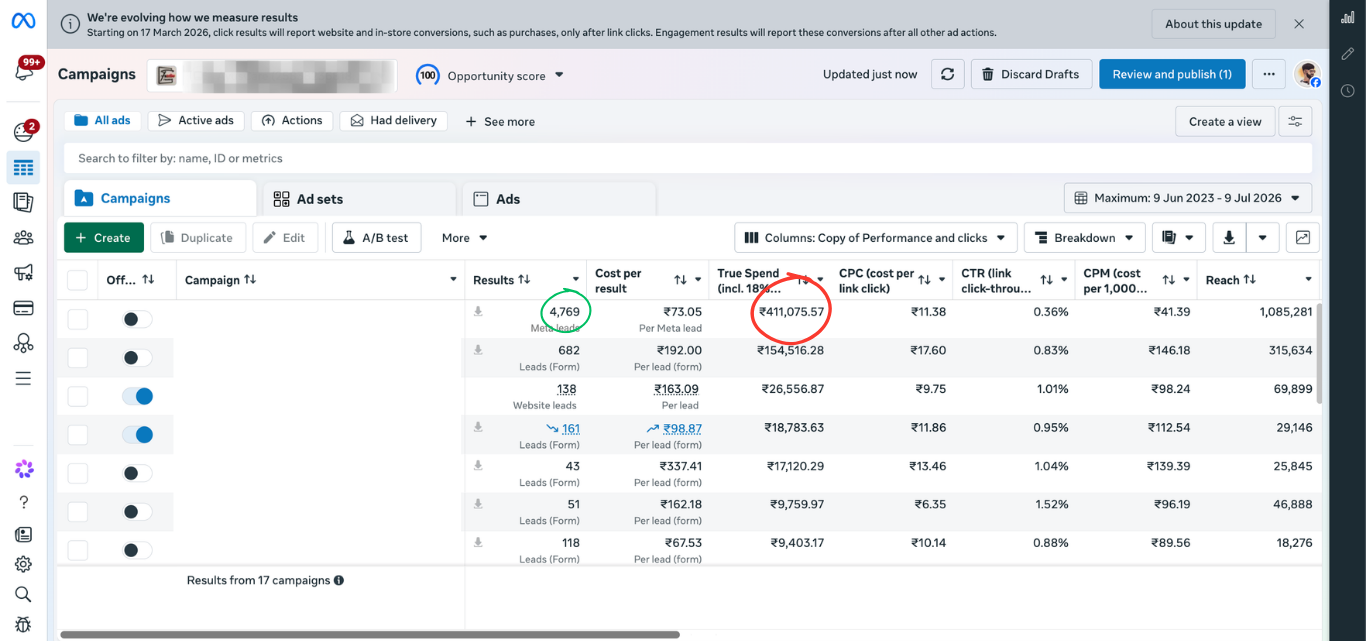1366x641 pixels.
Task: Click the search filter input field
Action: [x=688, y=158]
